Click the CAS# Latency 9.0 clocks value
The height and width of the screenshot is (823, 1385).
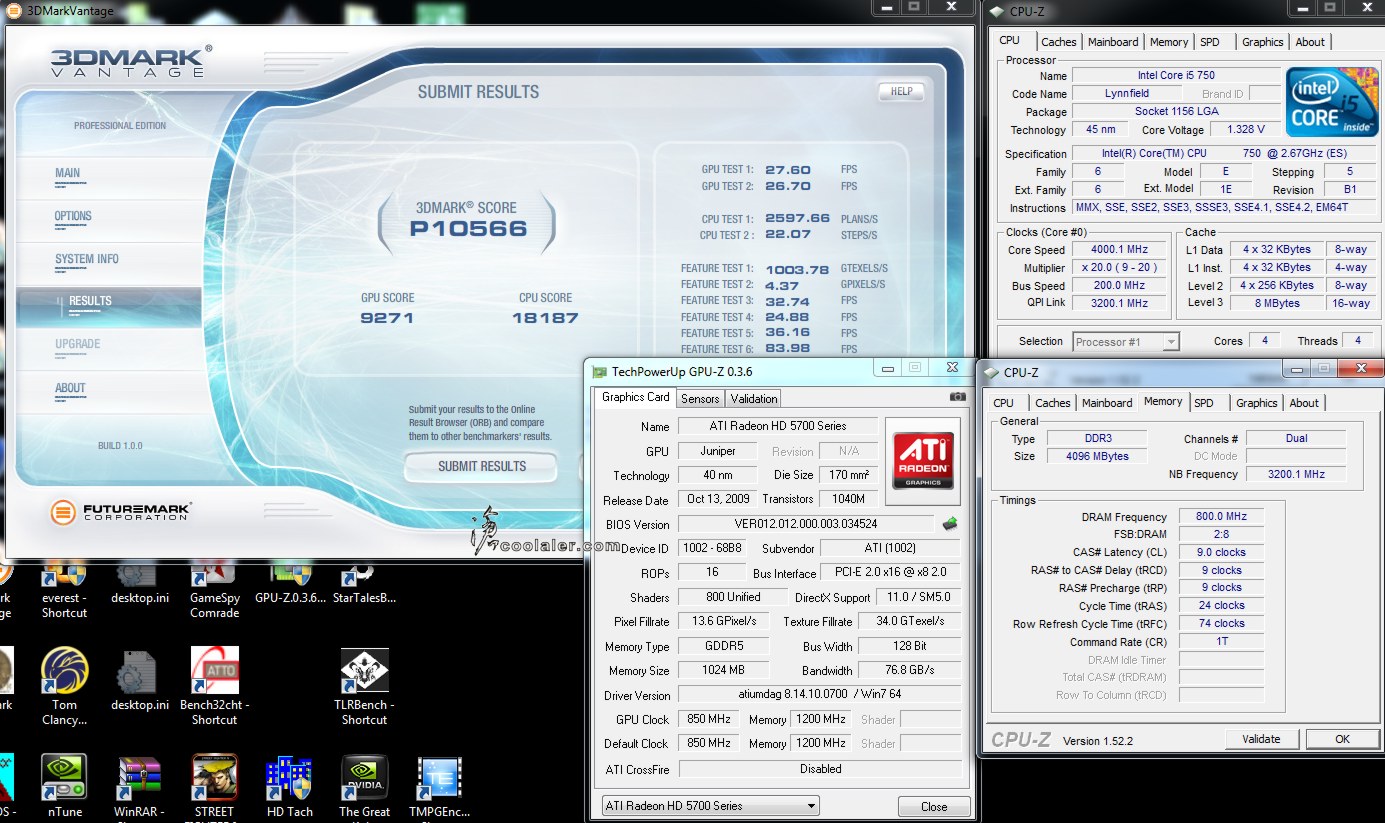1221,552
